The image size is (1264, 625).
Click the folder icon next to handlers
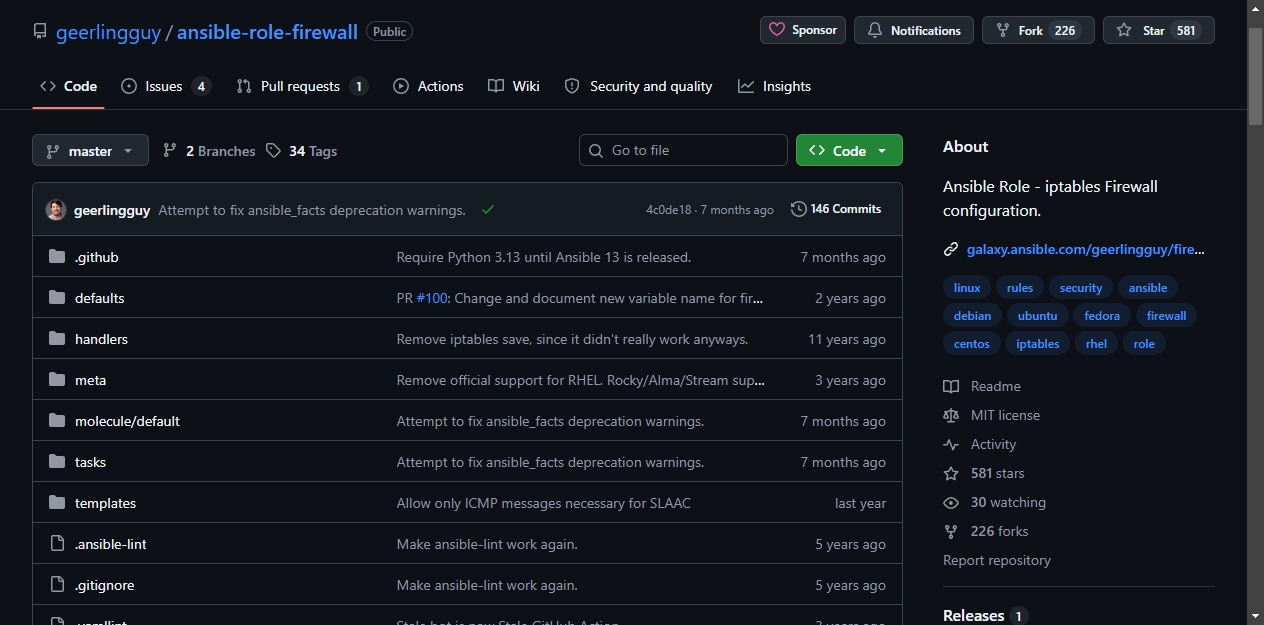57,339
